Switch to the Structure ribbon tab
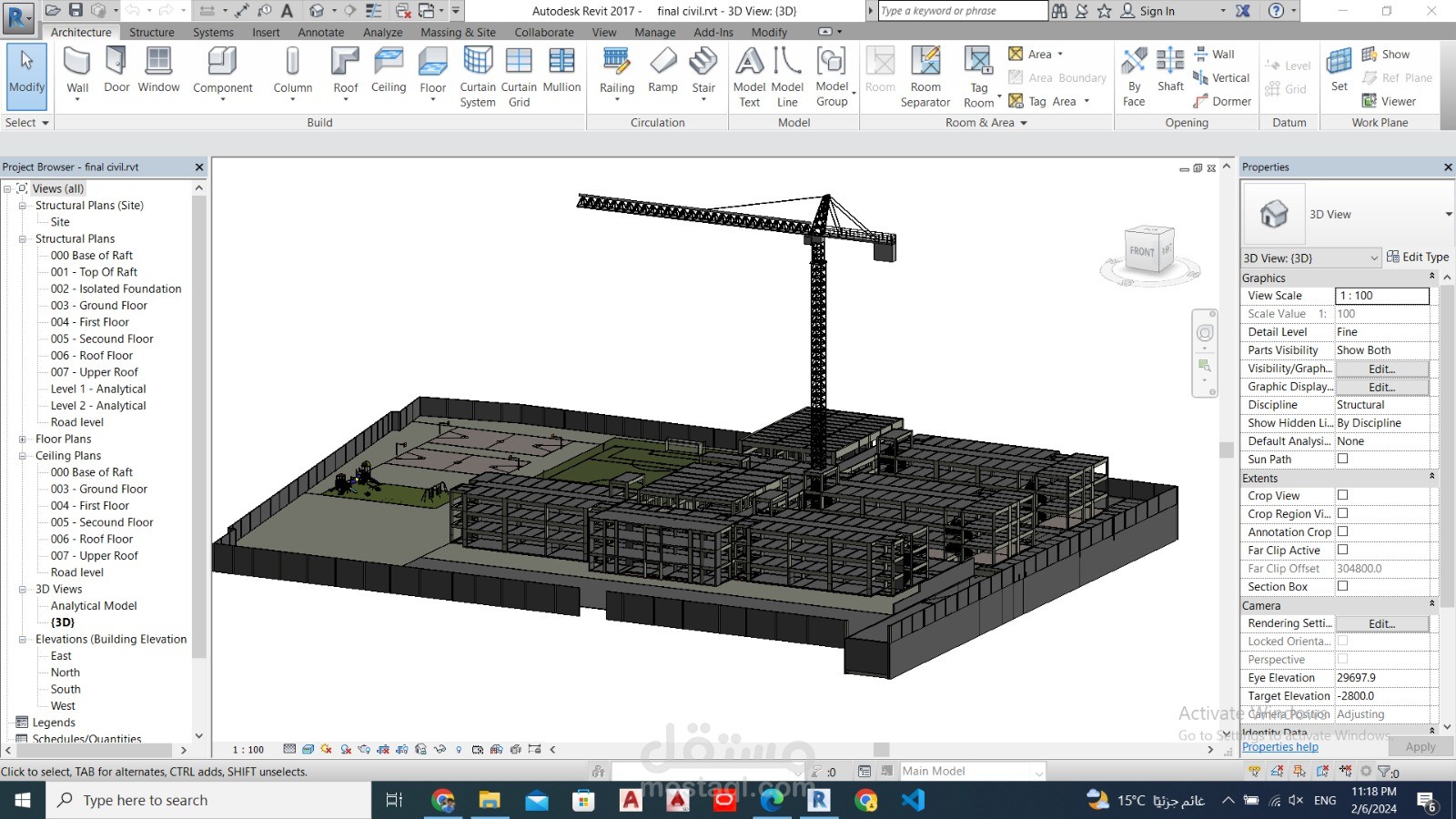 152,32
